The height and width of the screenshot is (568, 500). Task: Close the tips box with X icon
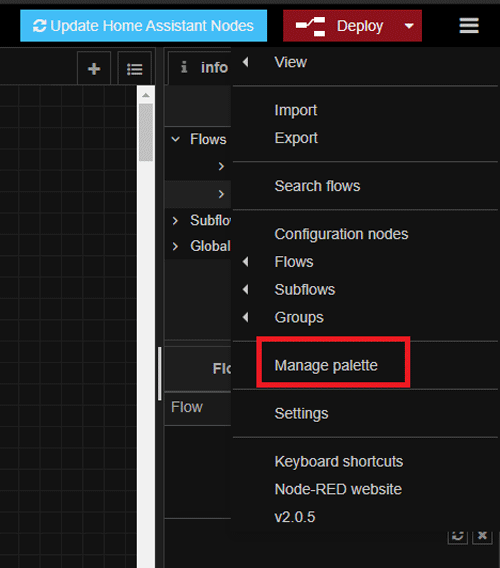(x=482, y=536)
